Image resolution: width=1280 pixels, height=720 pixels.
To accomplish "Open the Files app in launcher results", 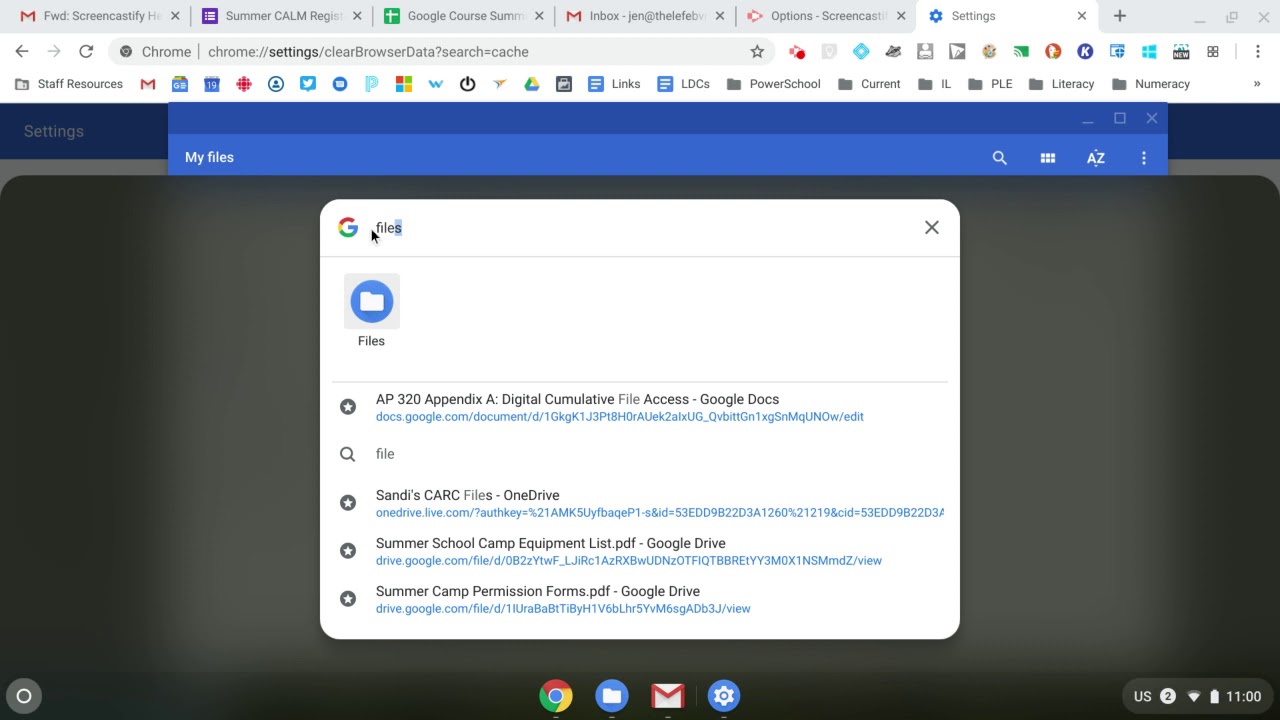I will (371, 311).
